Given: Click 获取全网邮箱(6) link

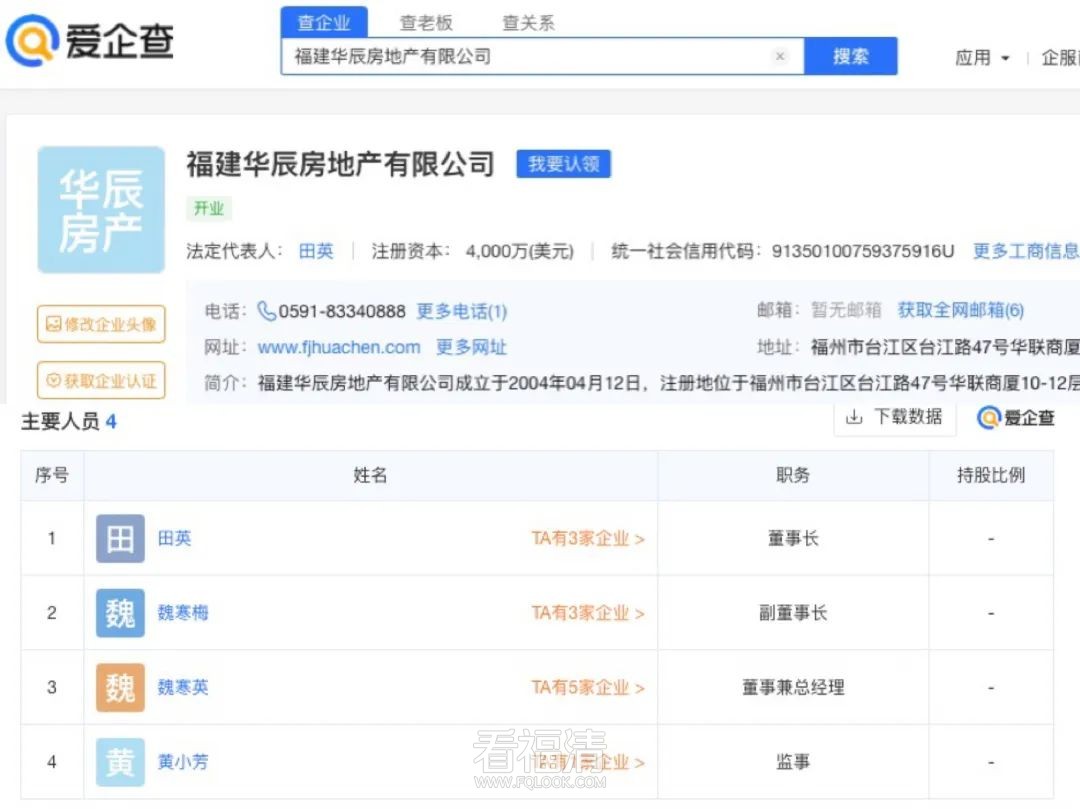Looking at the screenshot, I should pyautogui.click(x=960, y=311).
